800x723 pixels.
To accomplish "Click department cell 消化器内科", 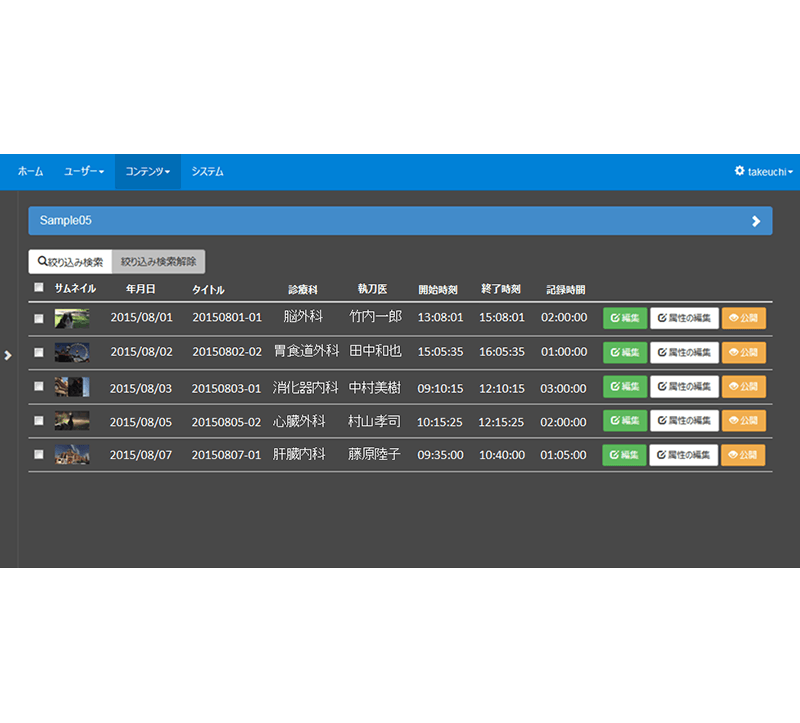I will (x=306, y=388).
